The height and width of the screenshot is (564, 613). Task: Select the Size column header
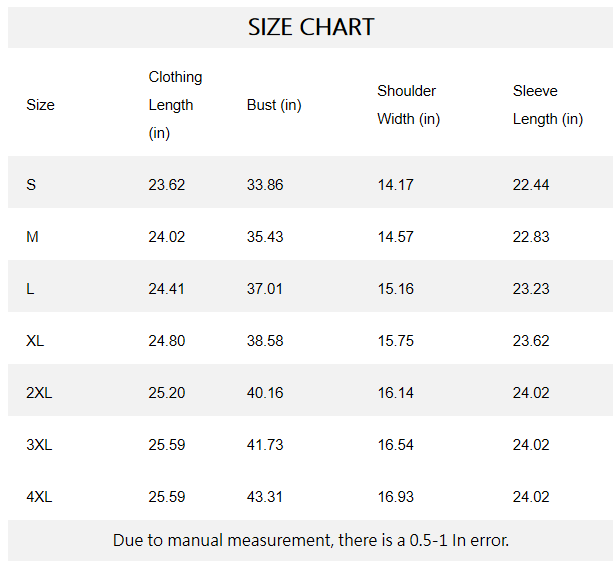[40, 105]
